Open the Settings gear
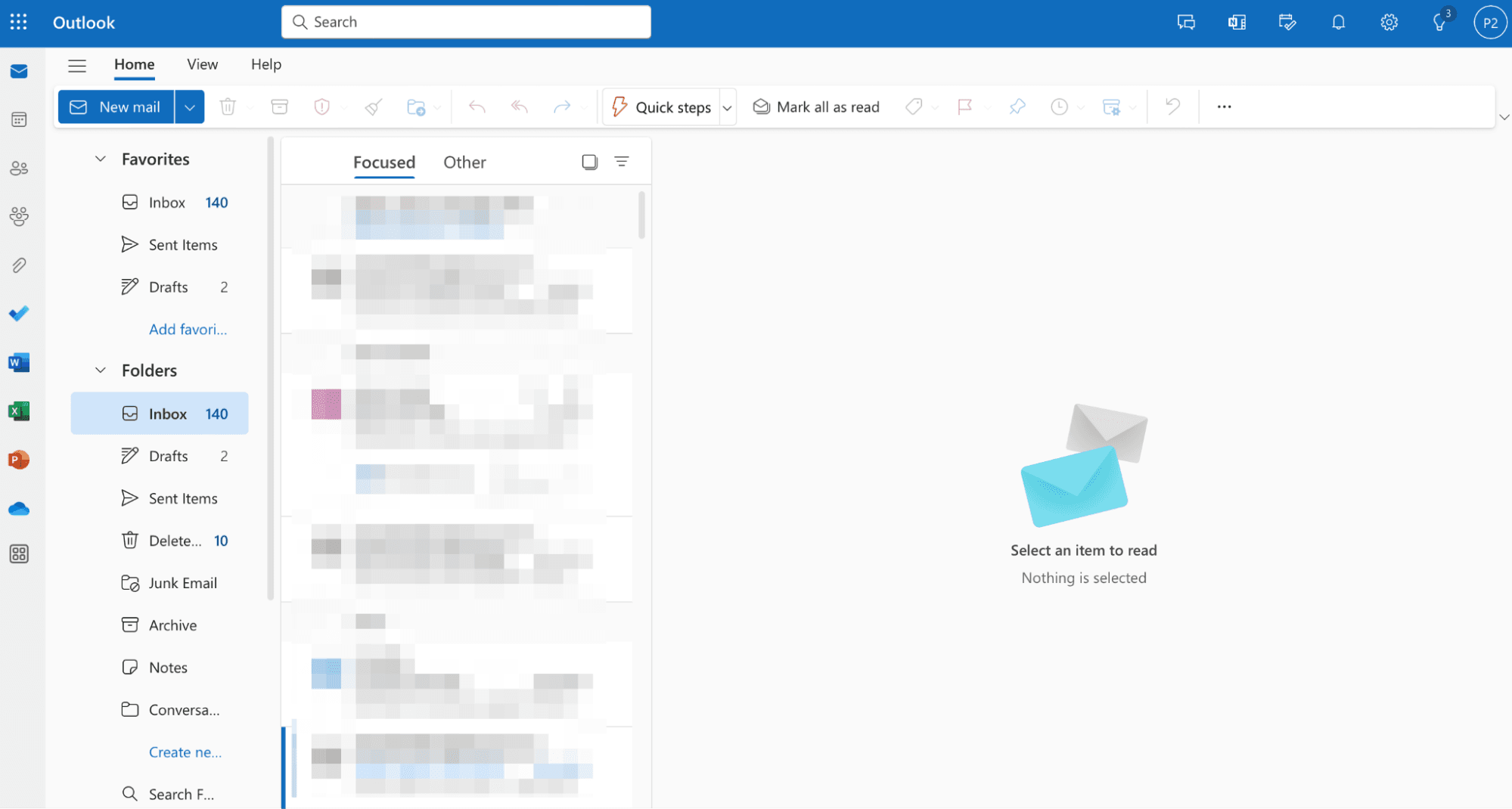The height and width of the screenshot is (809, 1512). point(1389,22)
